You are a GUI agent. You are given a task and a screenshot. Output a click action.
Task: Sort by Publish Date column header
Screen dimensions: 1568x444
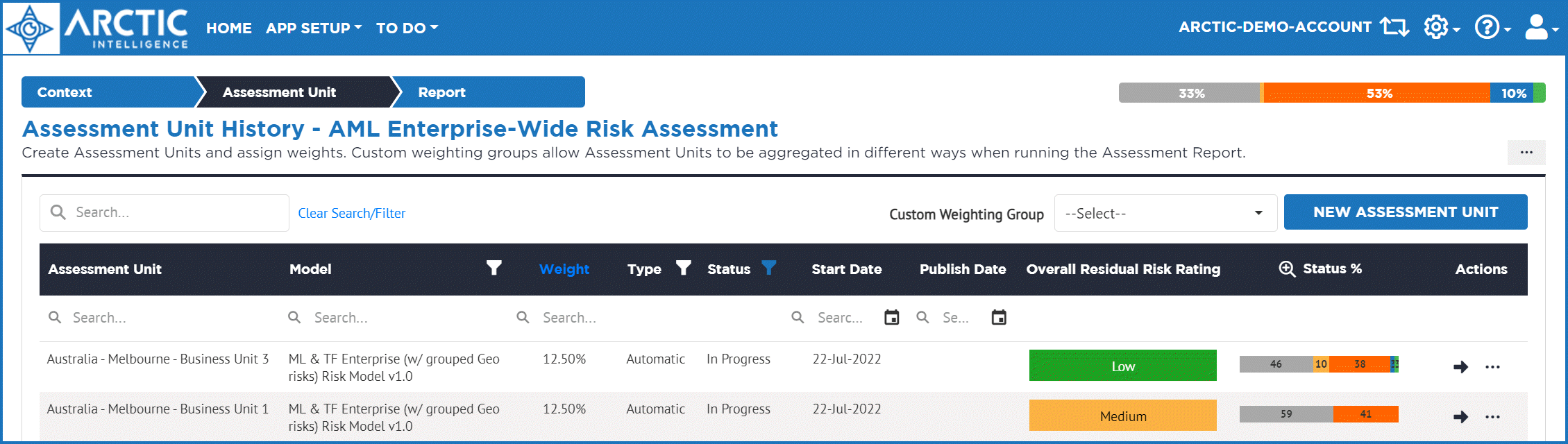(x=963, y=269)
